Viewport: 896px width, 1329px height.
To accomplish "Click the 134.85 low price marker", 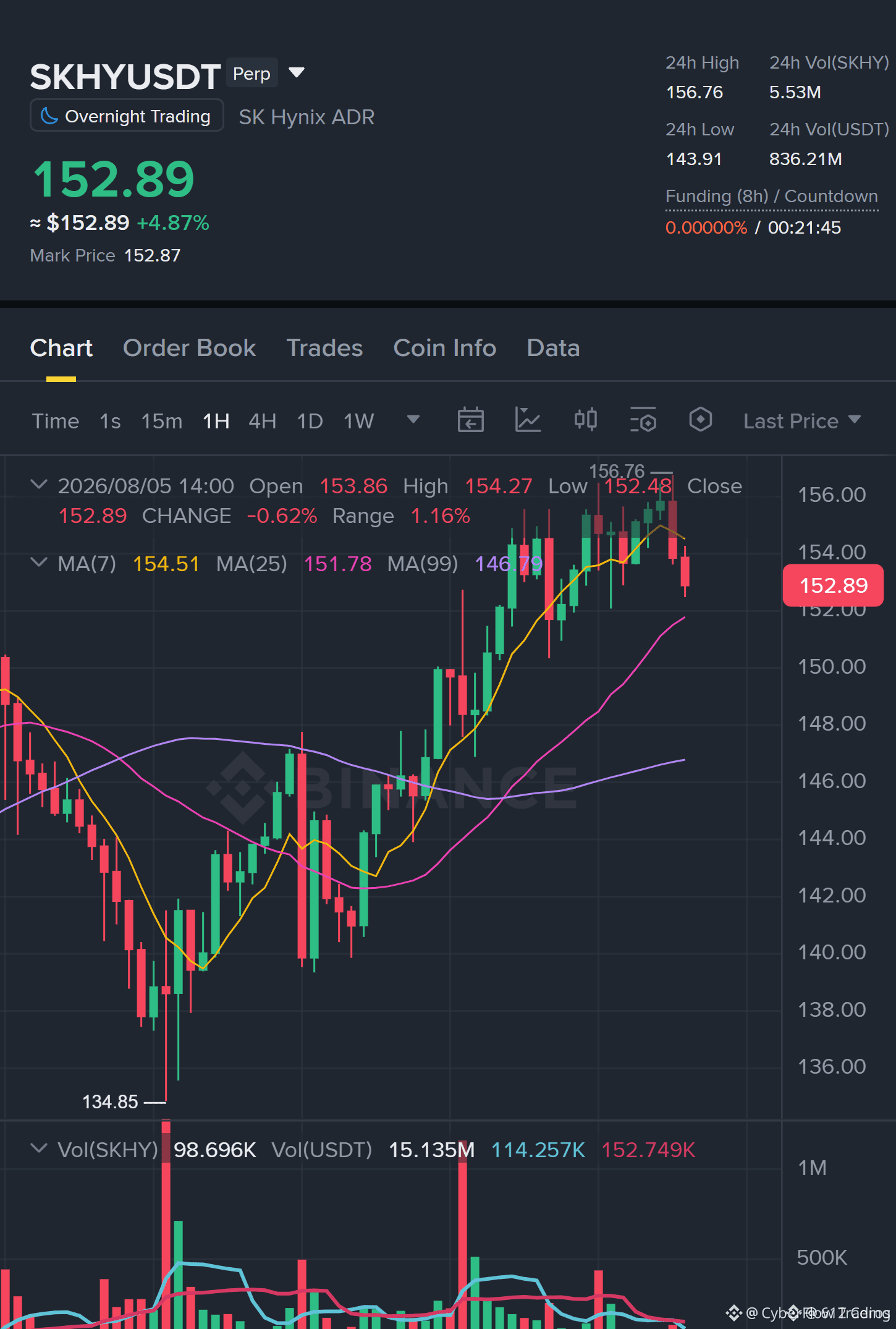I will tap(110, 1102).
